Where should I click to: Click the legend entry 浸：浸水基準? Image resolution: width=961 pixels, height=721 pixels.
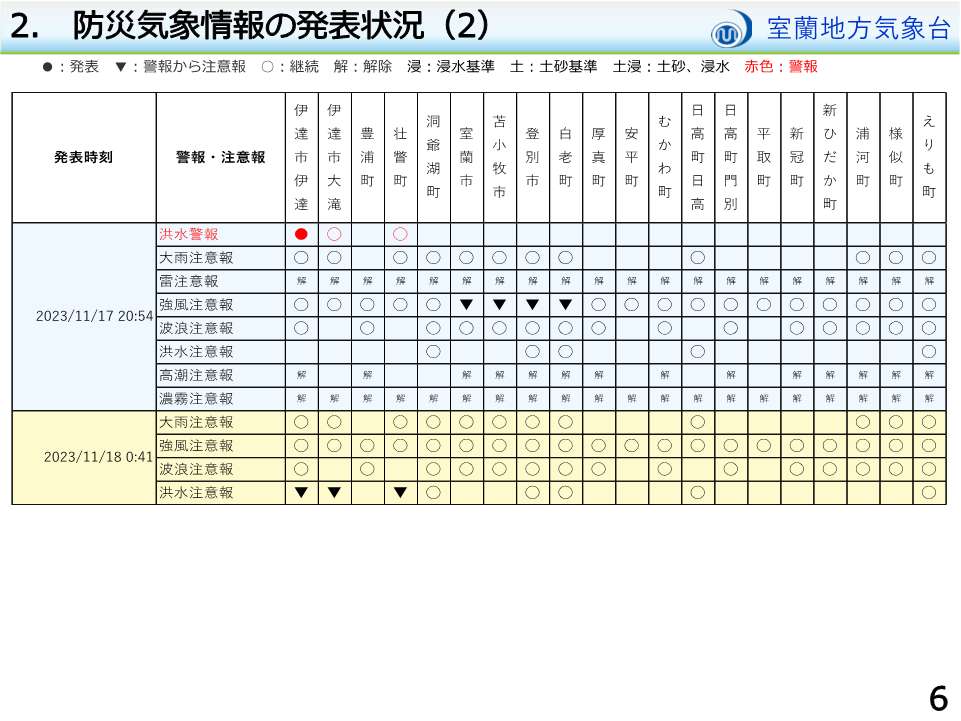point(450,66)
